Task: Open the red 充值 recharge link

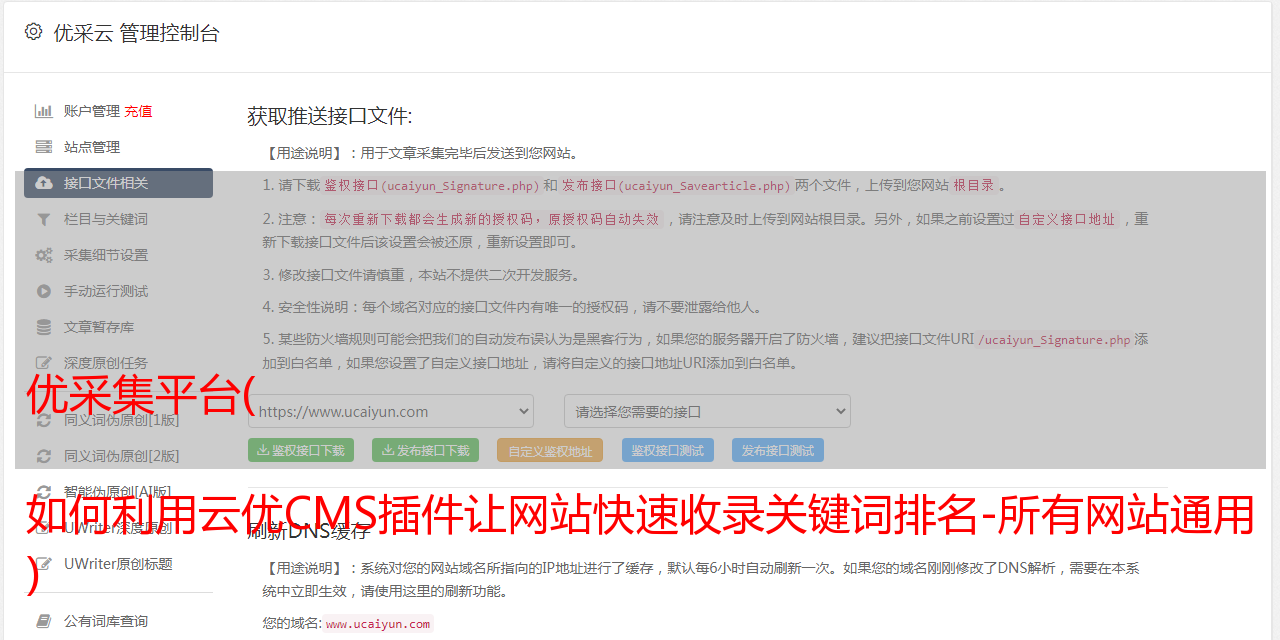Action: (x=138, y=111)
